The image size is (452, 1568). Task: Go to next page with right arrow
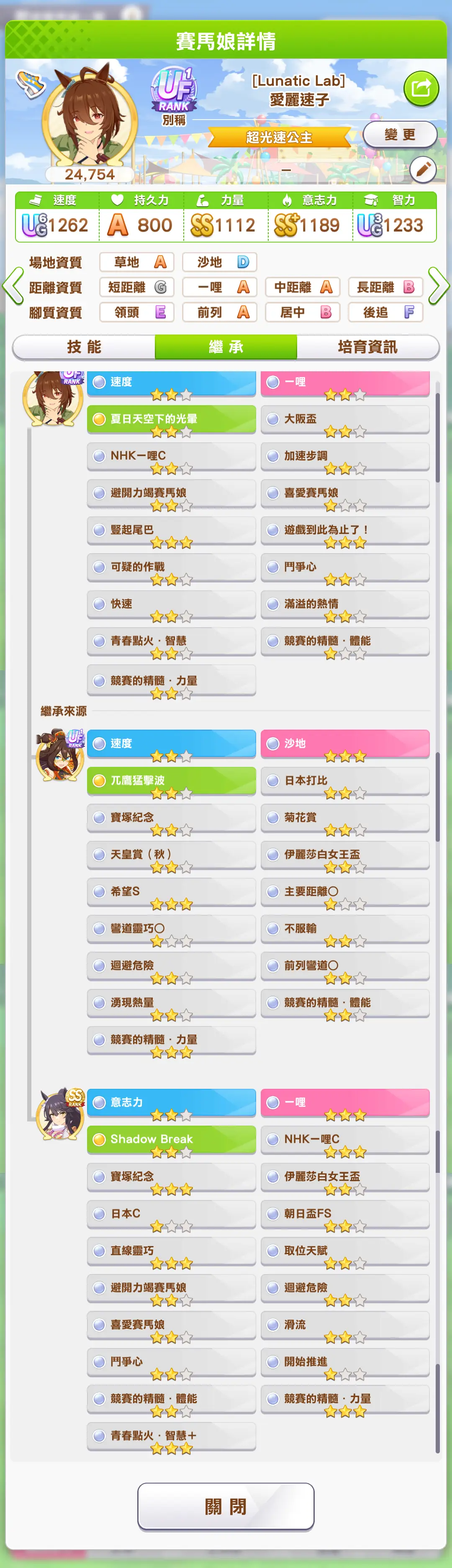[x=438, y=286]
